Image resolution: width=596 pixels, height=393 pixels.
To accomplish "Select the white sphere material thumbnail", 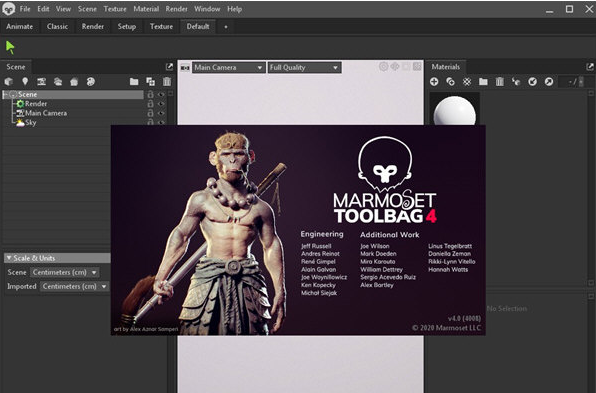I will [455, 110].
